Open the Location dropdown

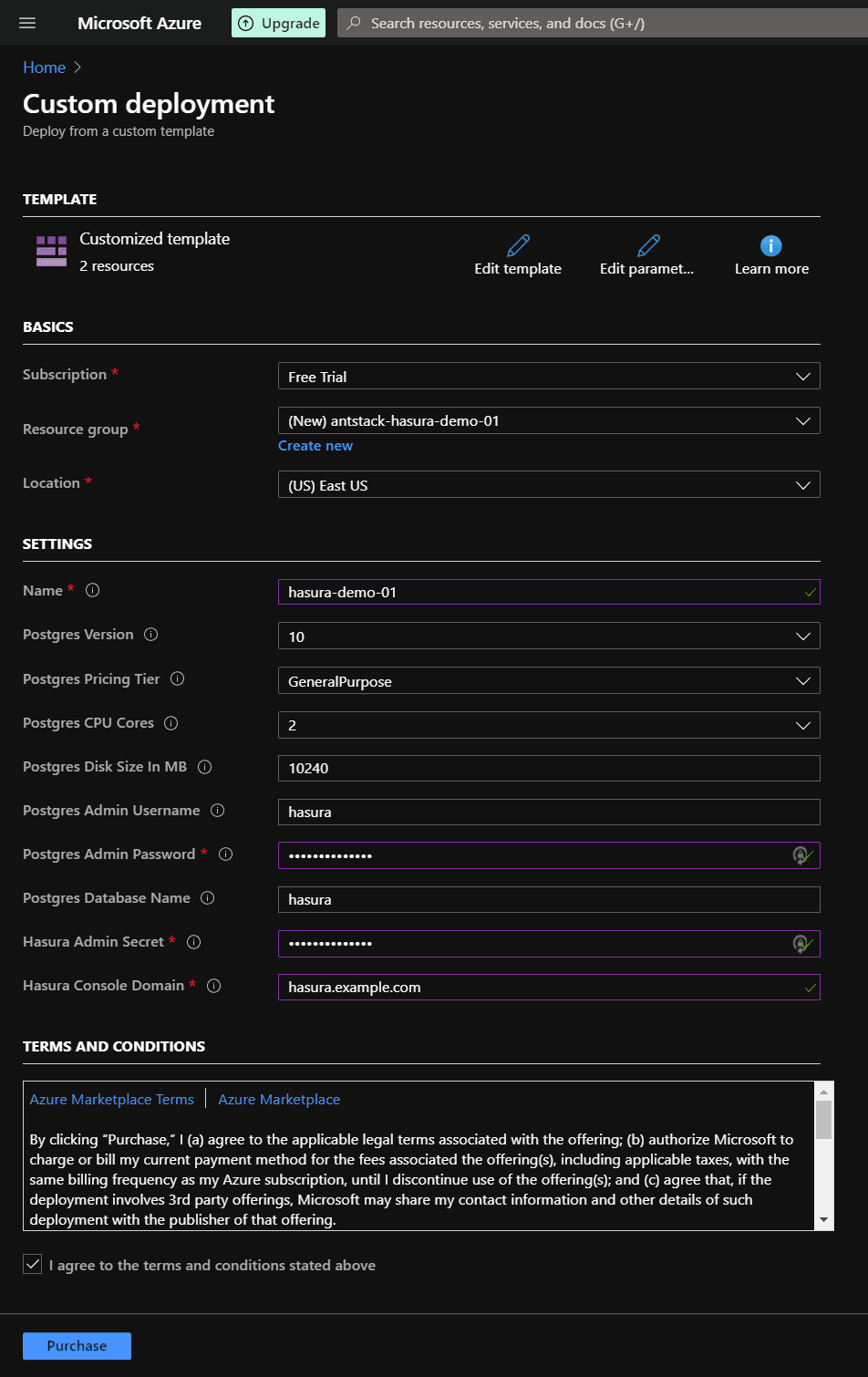tap(549, 485)
